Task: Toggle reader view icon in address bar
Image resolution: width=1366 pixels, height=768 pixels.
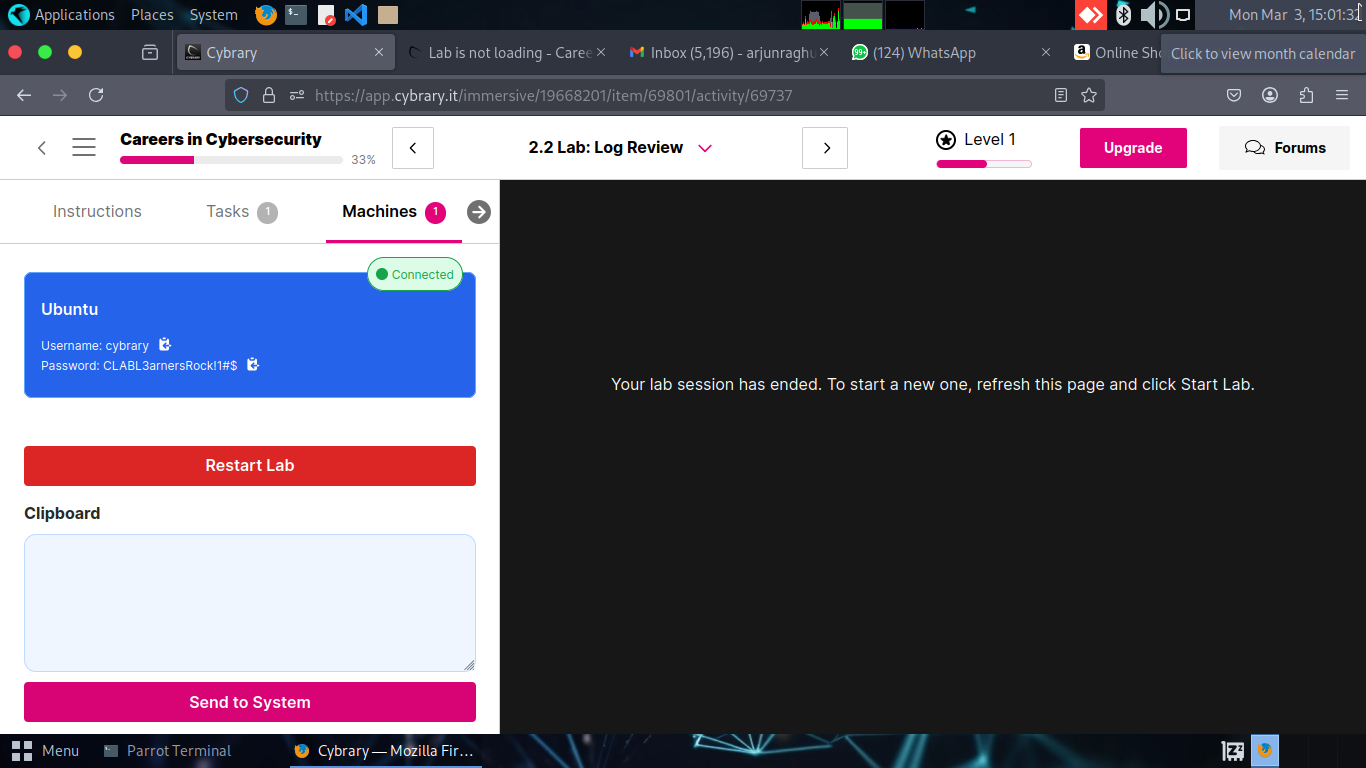Action: click(x=1061, y=95)
